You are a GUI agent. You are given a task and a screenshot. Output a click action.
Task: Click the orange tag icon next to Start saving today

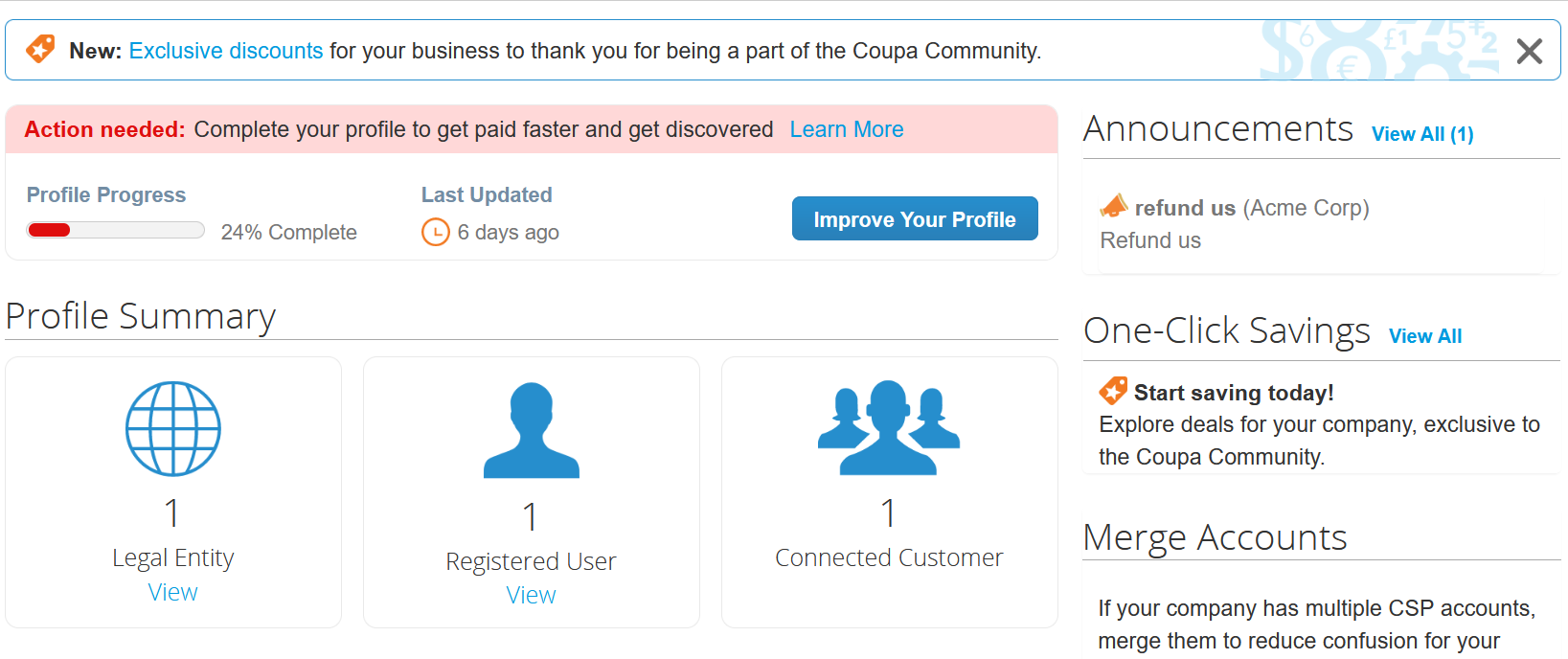1113,391
